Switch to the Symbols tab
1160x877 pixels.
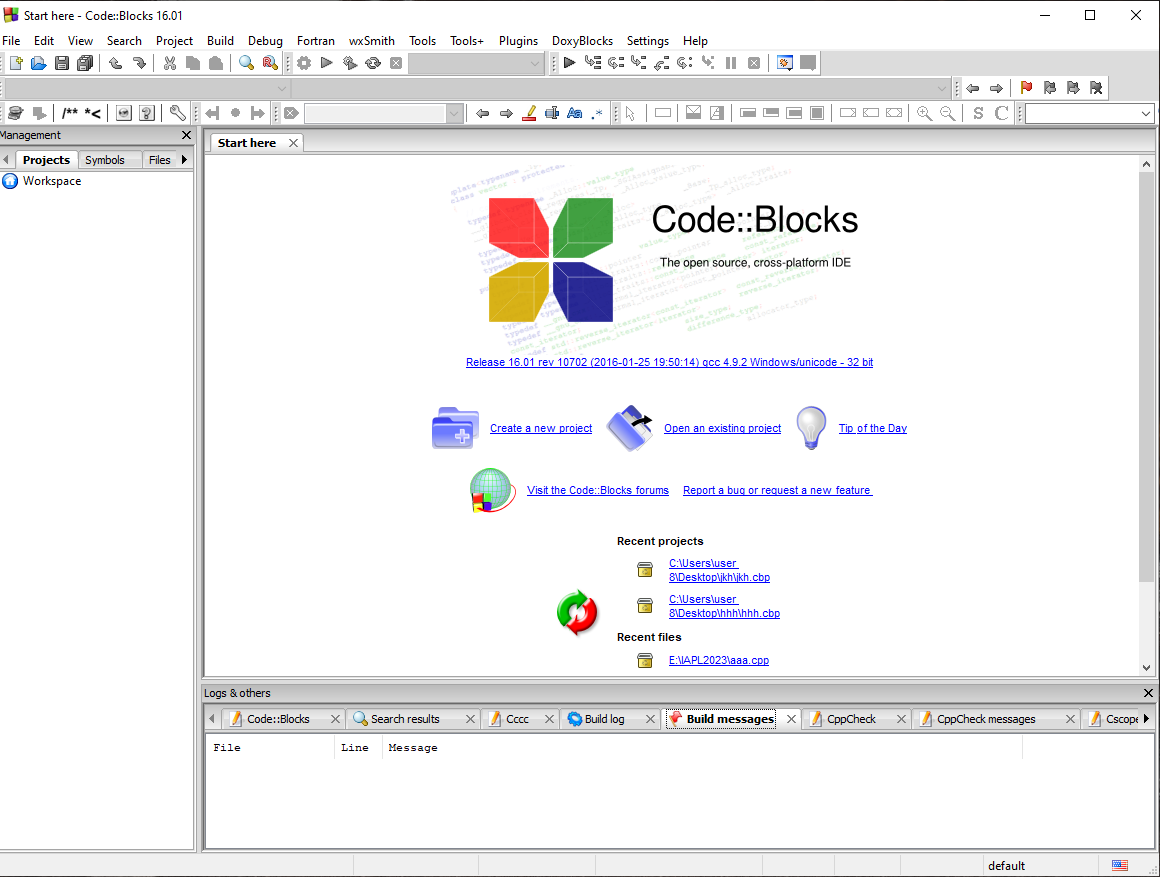[x=105, y=160]
